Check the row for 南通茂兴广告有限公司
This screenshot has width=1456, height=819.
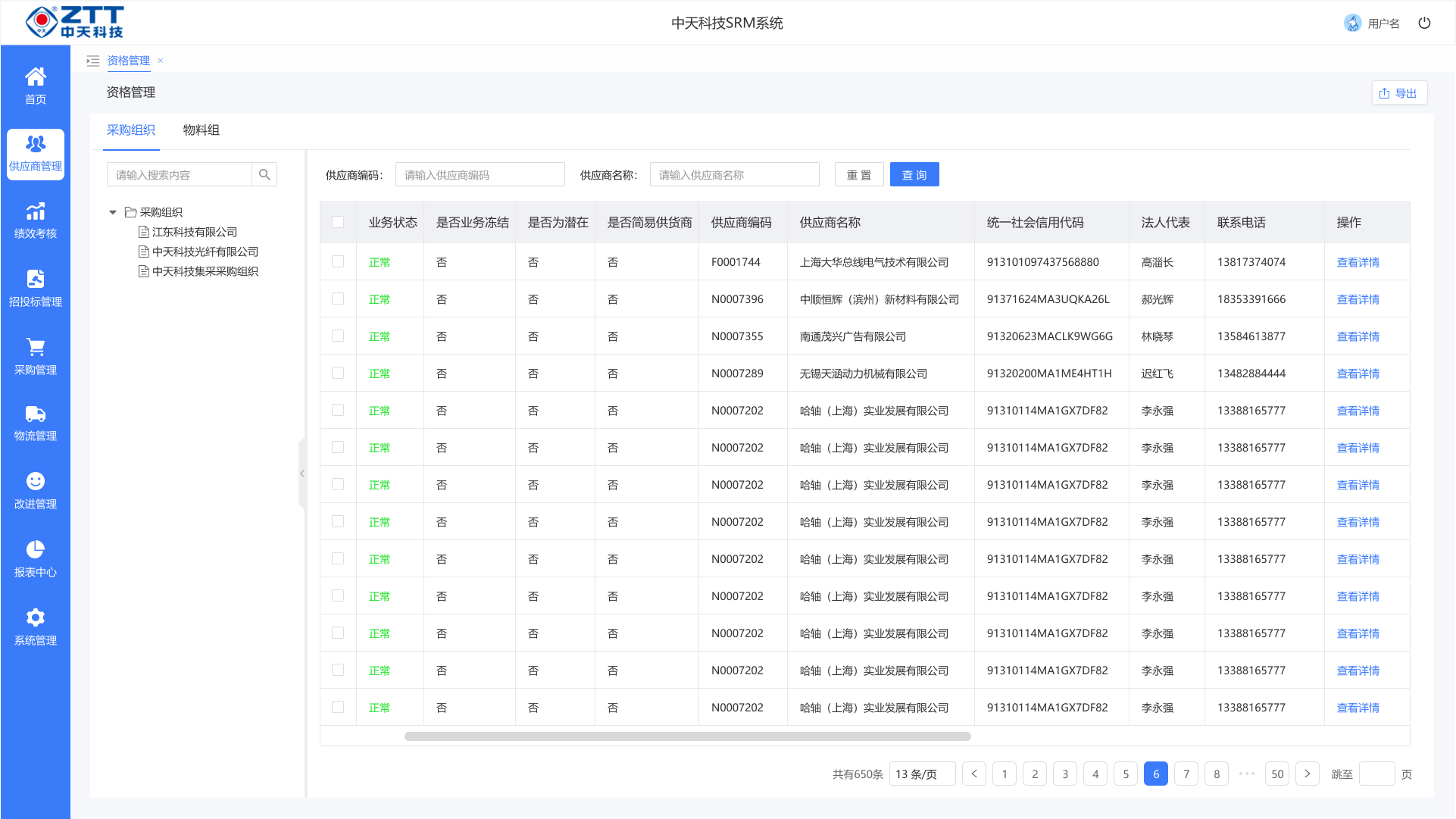(x=338, y=336)
